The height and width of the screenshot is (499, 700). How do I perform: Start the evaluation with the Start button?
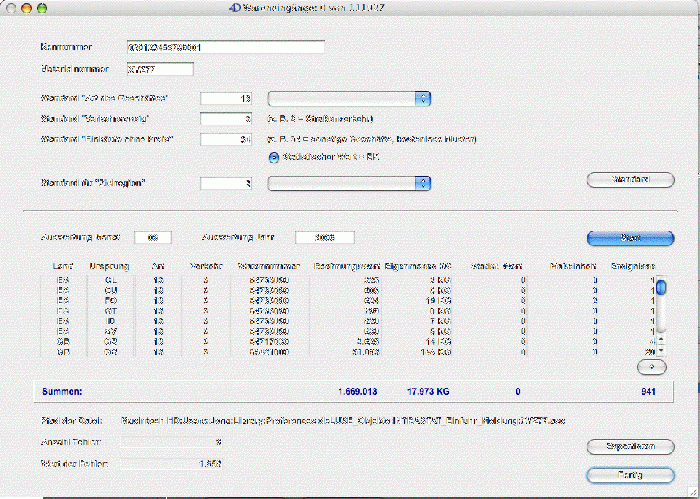630,238
